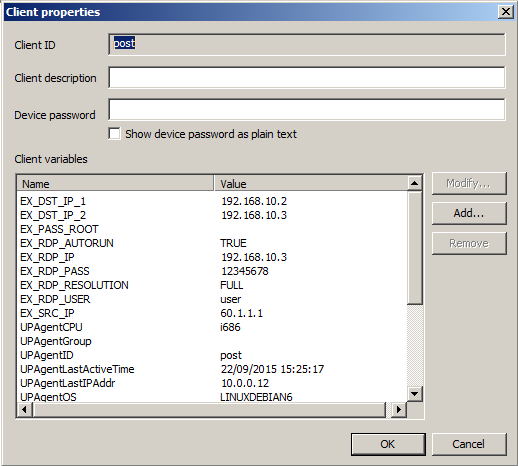This screenshot has height=466, width=518.
Task: Select the EX_RDP_PASS variable row
Action: (x=212, y=271)
